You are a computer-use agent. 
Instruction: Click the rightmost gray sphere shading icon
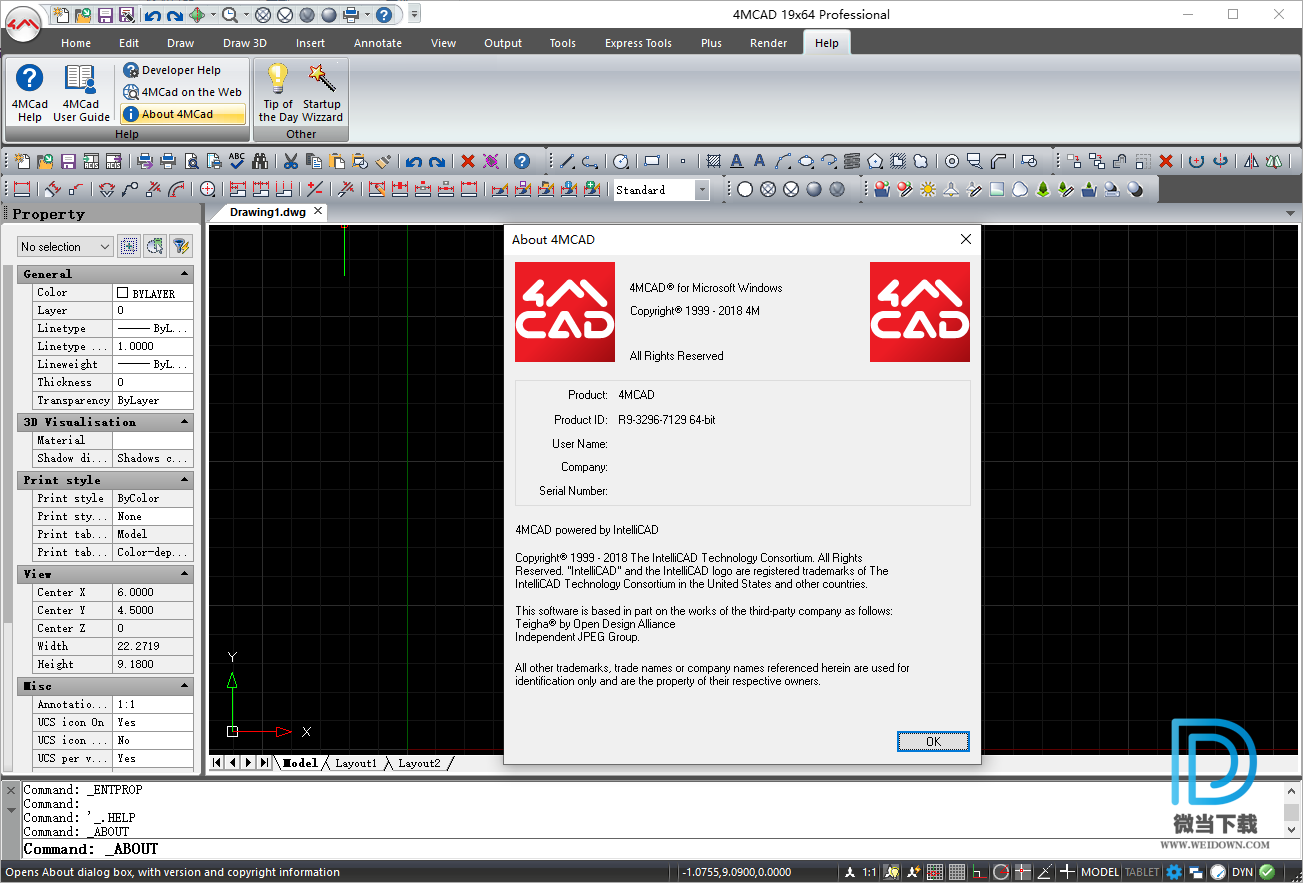[x=837, y=189]
